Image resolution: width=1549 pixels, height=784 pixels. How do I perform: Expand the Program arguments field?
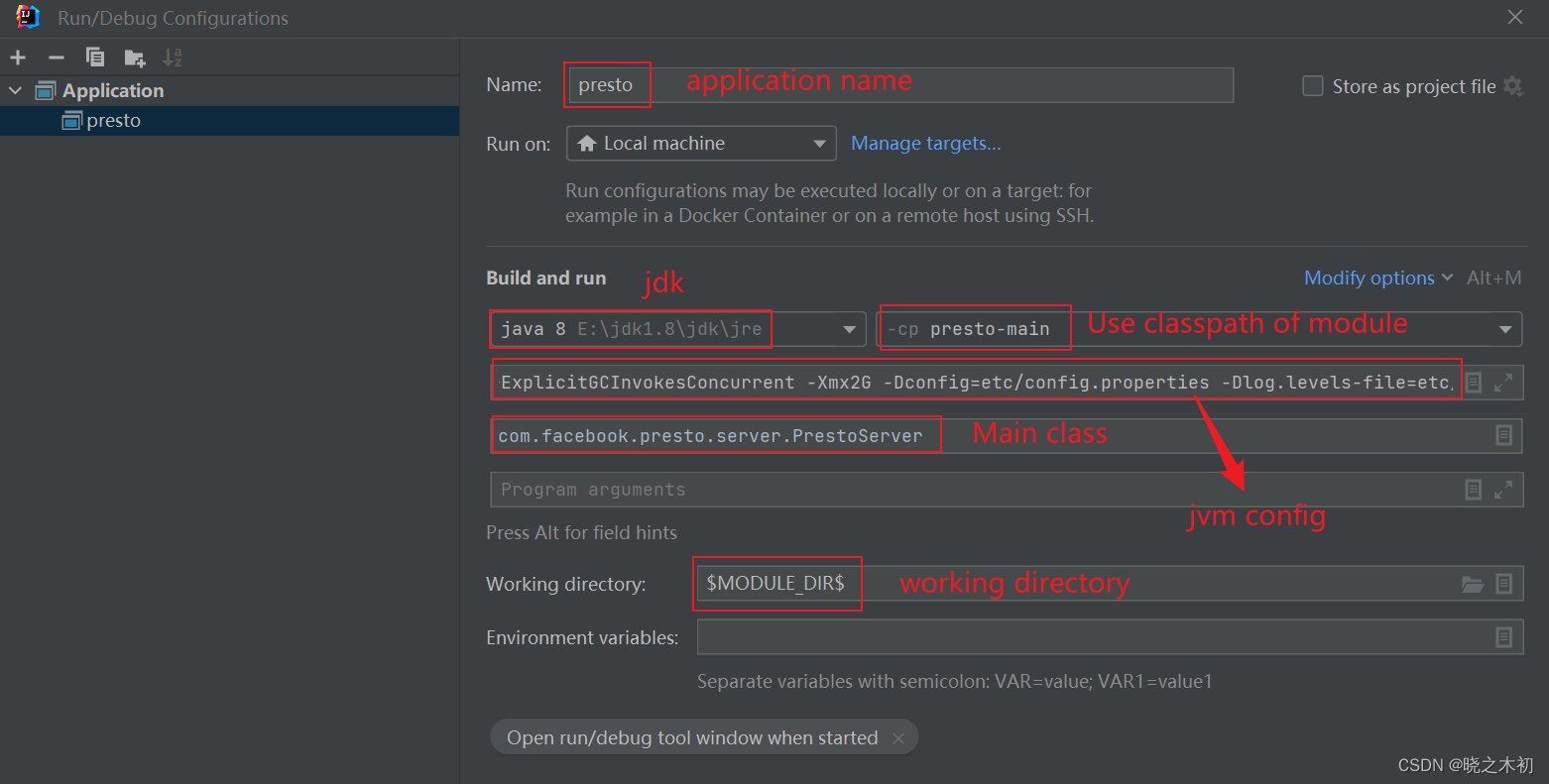pyautogui.click(x=1503, y=490)
